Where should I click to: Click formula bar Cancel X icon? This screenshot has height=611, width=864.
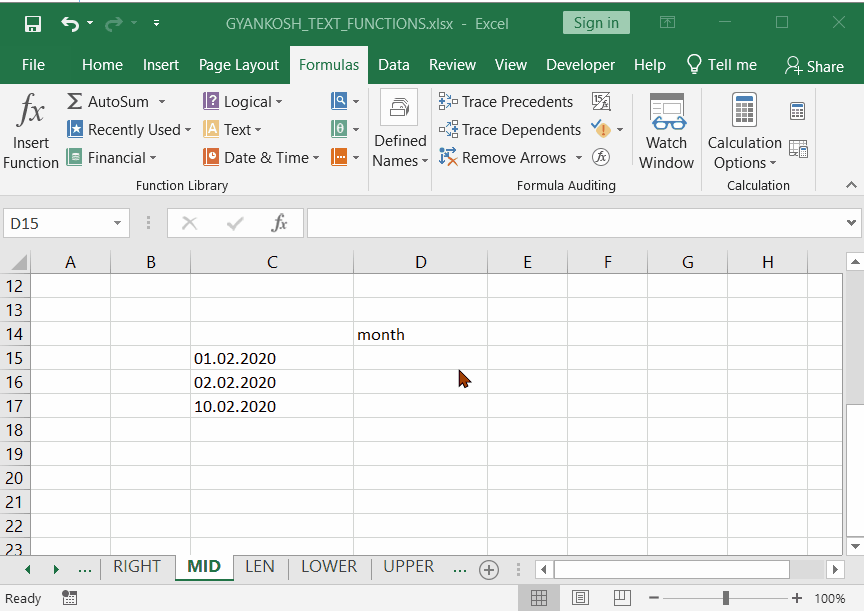[189, 223]
